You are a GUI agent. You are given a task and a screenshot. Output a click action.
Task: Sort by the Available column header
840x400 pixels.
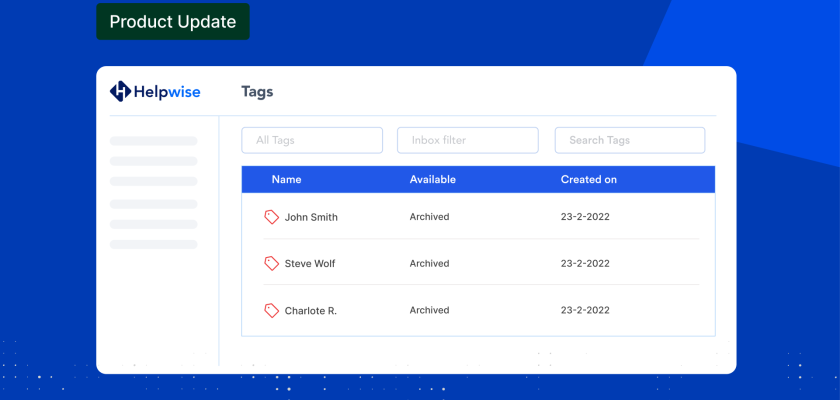(x=432, y=180)
